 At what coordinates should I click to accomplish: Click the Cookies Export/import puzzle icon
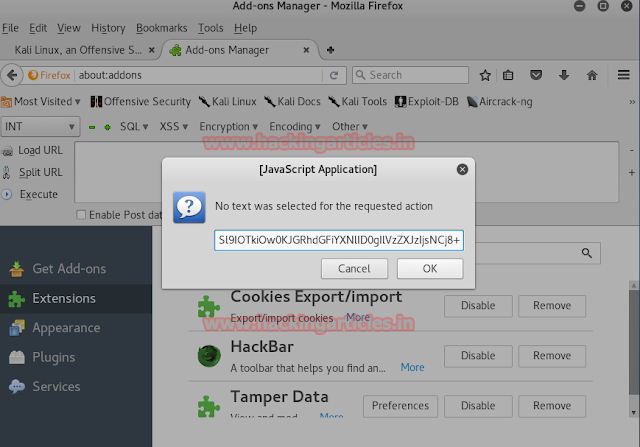point(209,306)
